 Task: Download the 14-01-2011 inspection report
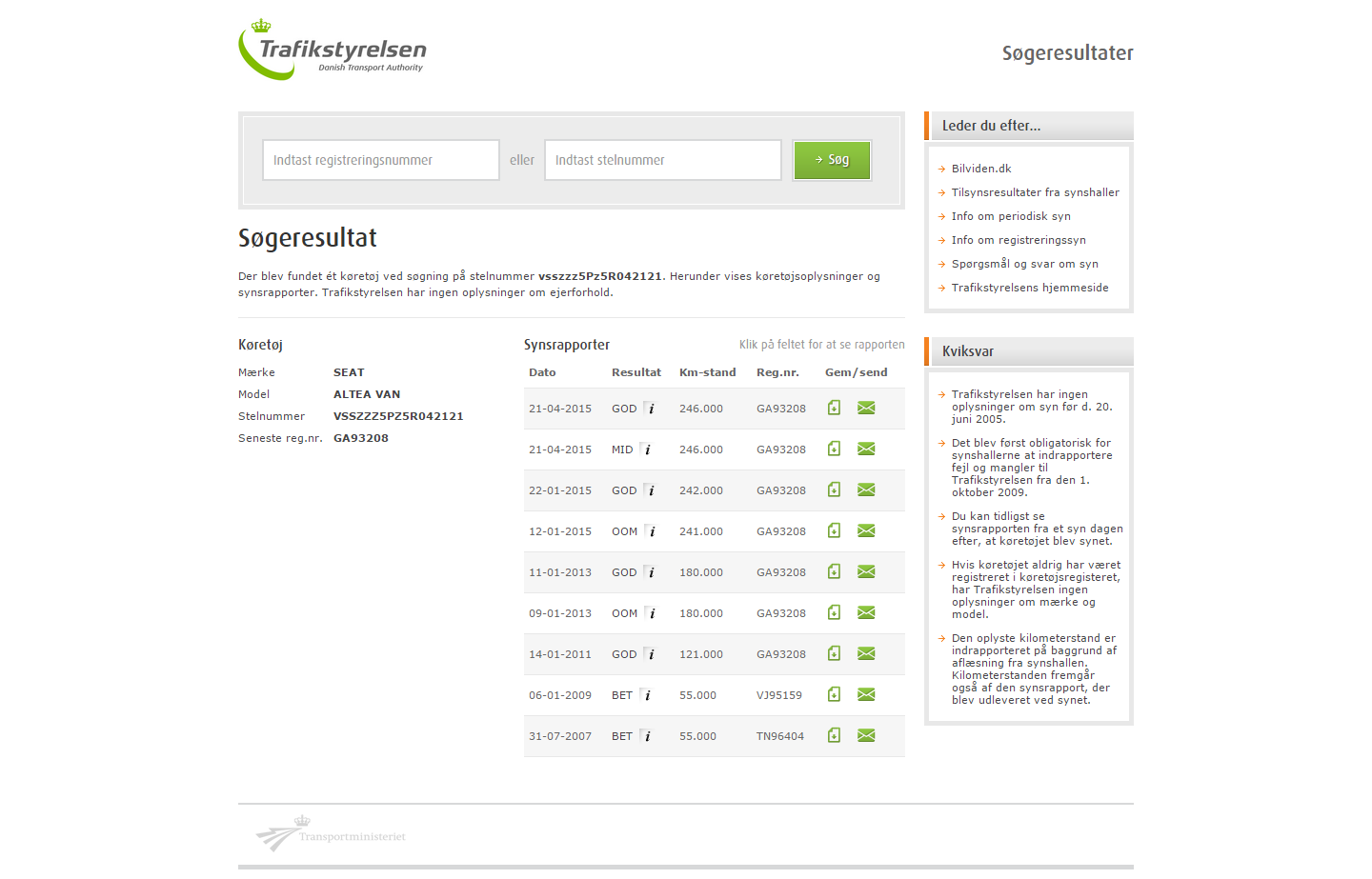[834, 653]
